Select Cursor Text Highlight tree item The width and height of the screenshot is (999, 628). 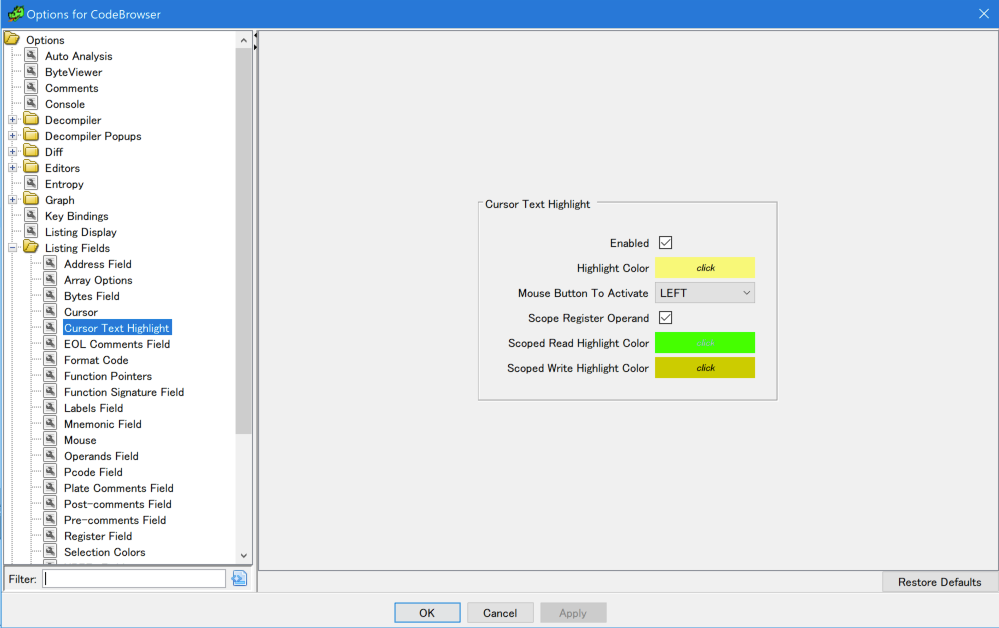coord(117,328)
